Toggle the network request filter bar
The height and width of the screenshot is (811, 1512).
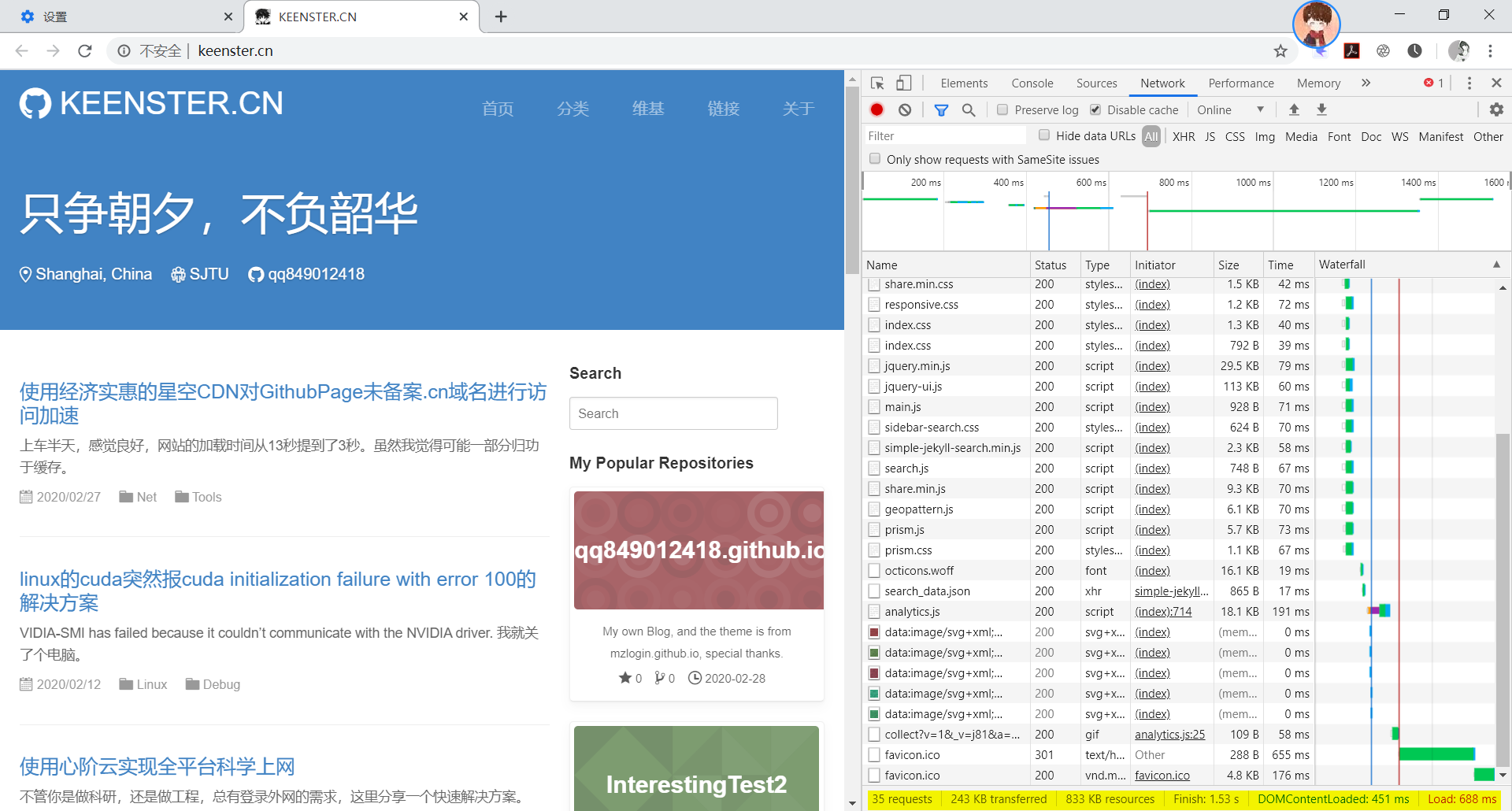click(x=941, y=109)
